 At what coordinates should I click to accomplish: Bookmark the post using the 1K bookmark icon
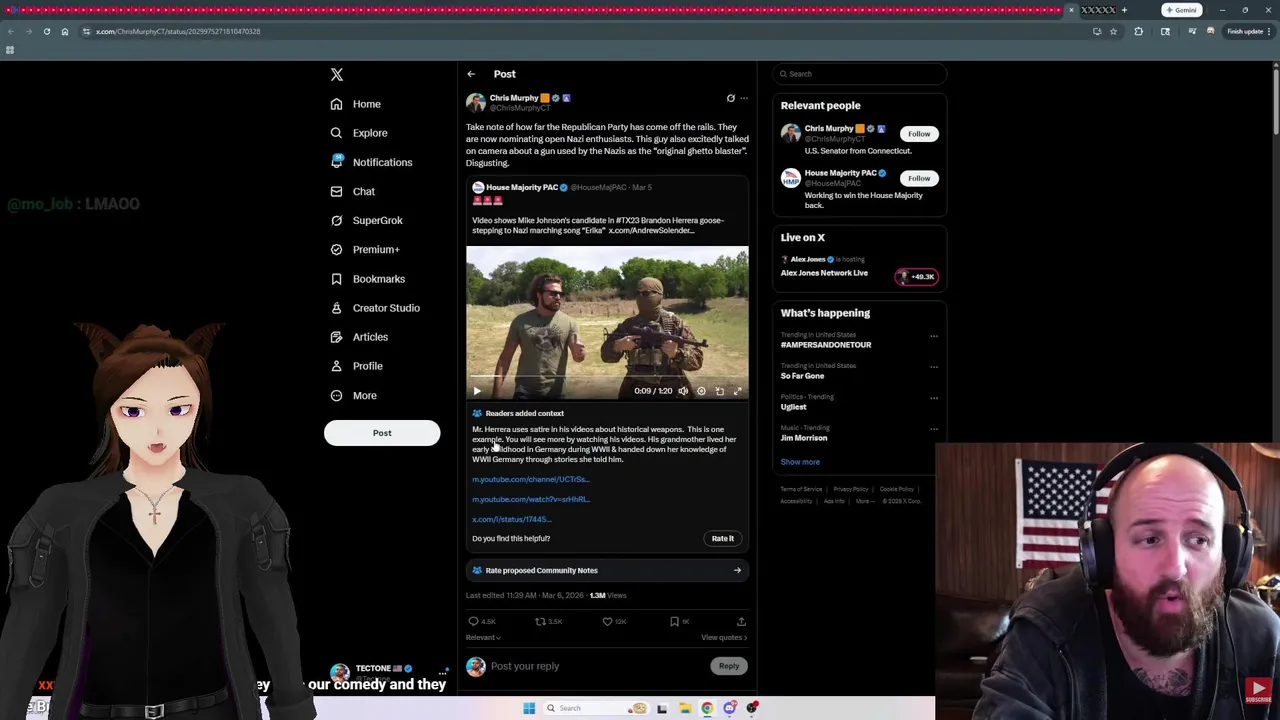click(x=674, y=622)
